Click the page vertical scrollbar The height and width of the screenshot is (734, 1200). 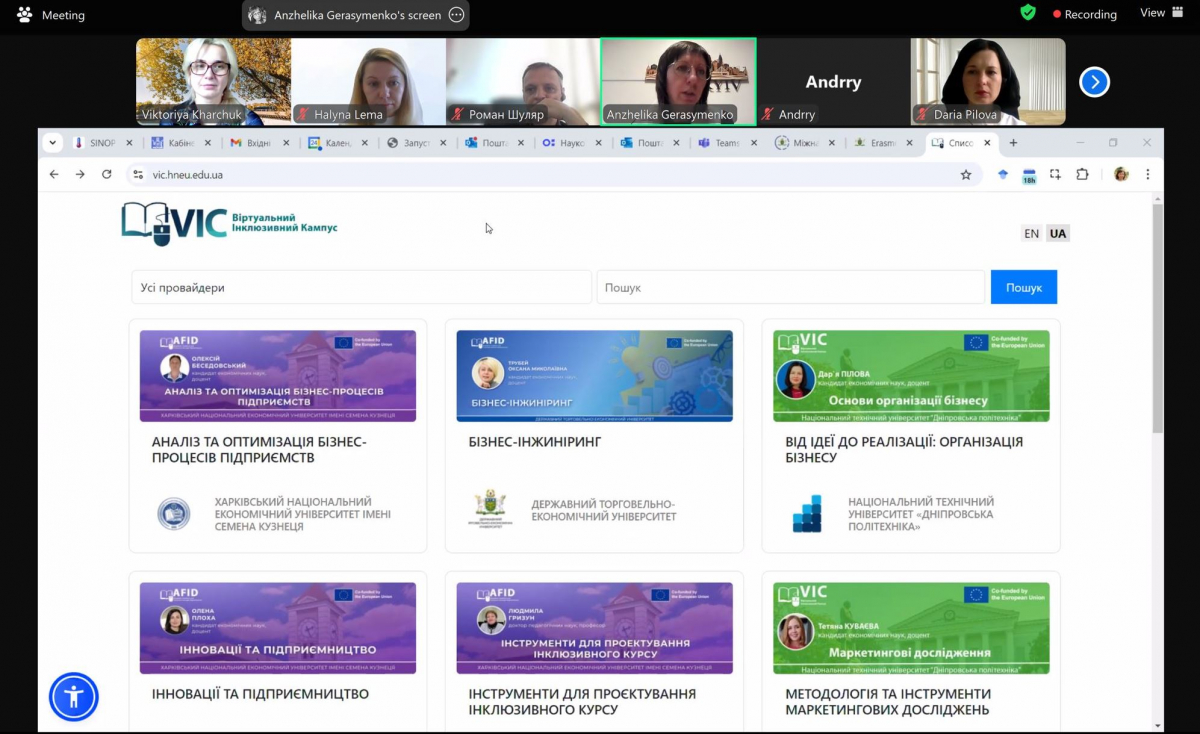coord(1158,318)
